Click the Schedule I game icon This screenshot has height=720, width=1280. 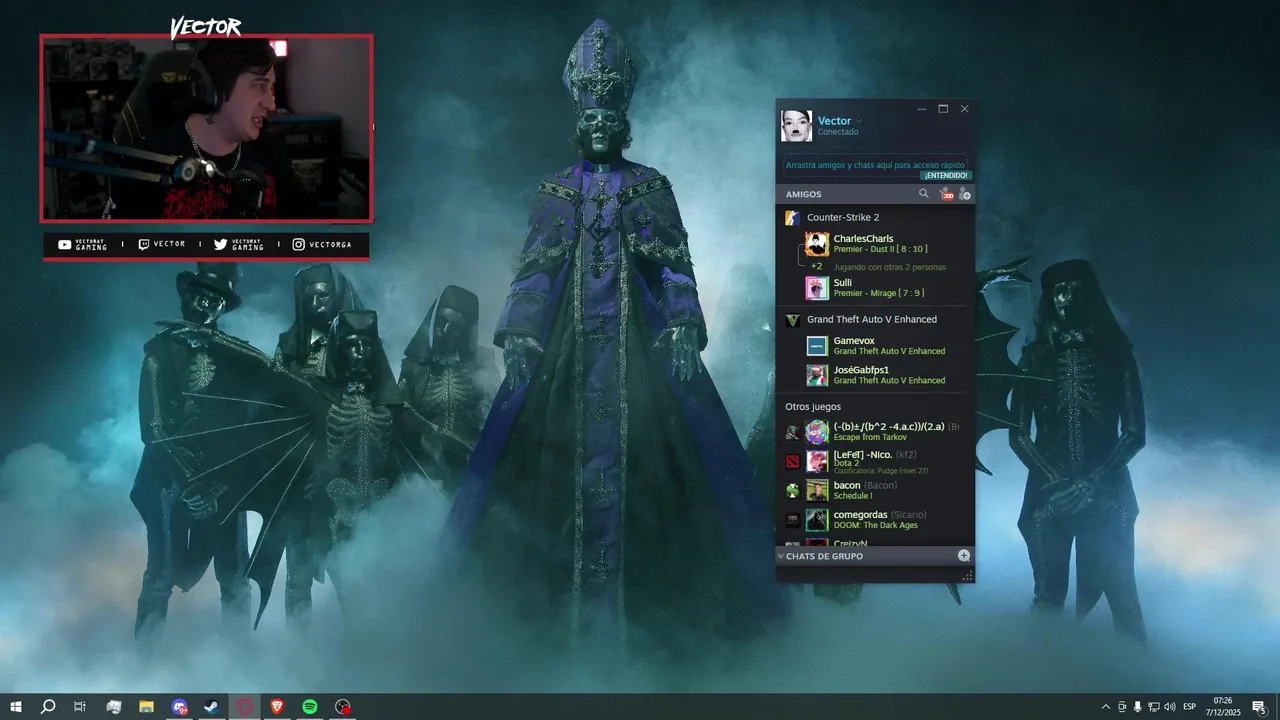[792, 491]
